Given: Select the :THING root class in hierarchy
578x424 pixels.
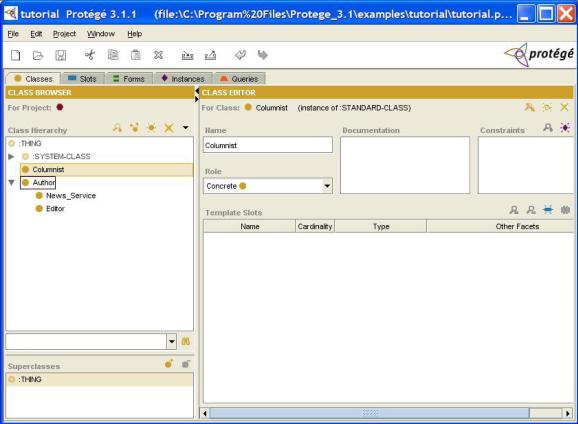Looking at the screenshot, I should pyautogui.click(x=25, y=143).
